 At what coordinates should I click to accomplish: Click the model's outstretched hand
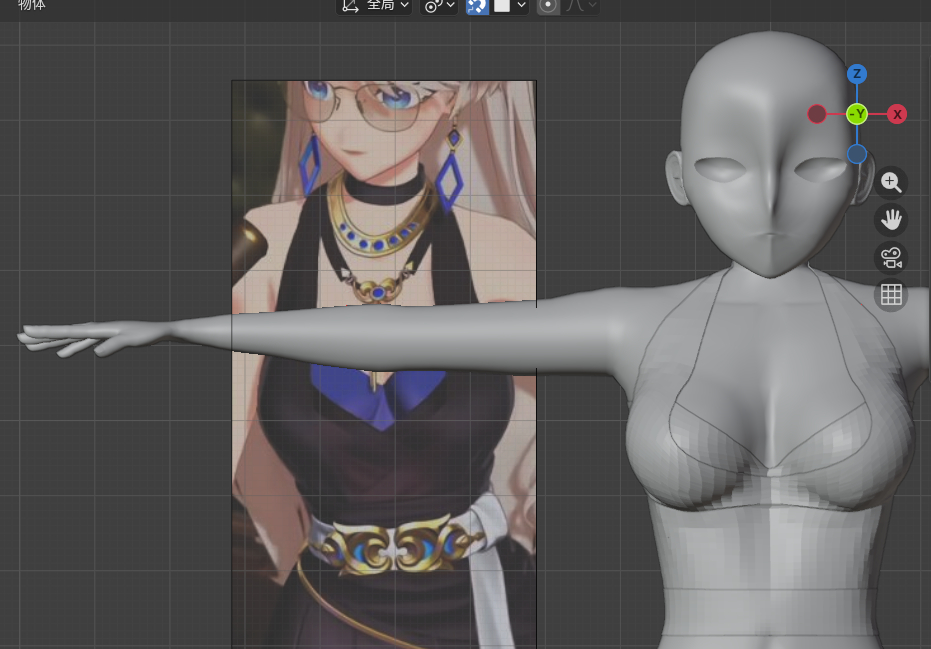[70, 340]
